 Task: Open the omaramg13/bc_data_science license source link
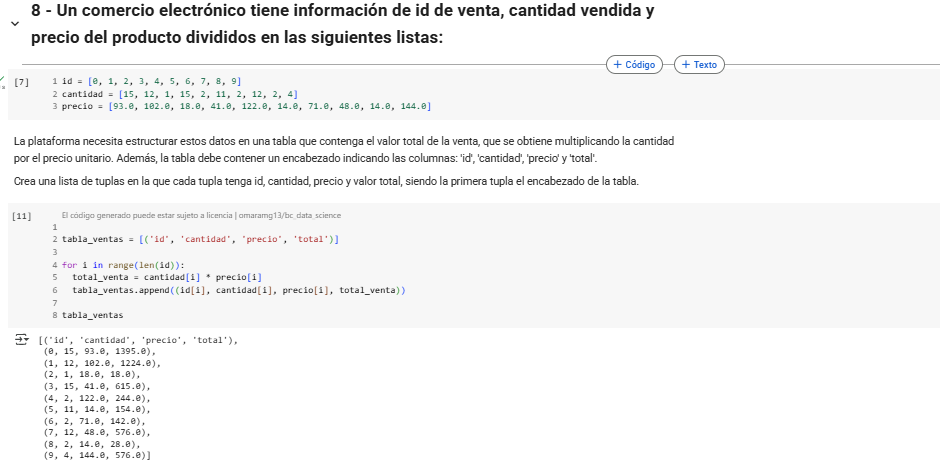click(x=290, y=215)
